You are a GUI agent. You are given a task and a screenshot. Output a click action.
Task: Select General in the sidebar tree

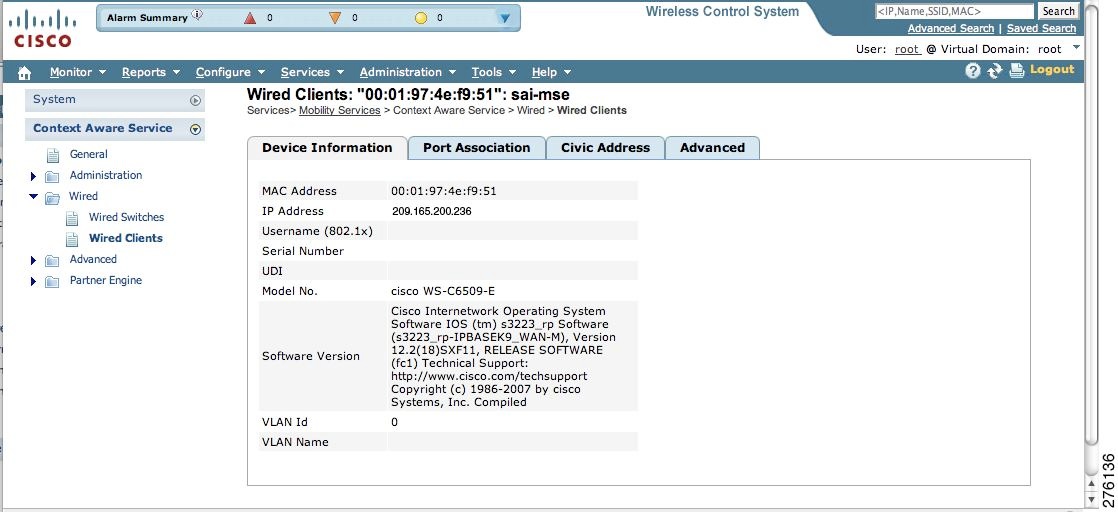coord(88,154)
